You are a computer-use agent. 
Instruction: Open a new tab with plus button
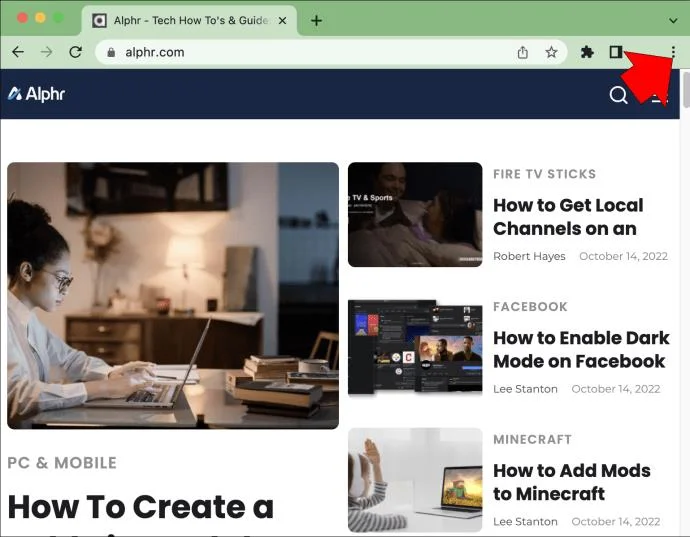coord(316,20)
